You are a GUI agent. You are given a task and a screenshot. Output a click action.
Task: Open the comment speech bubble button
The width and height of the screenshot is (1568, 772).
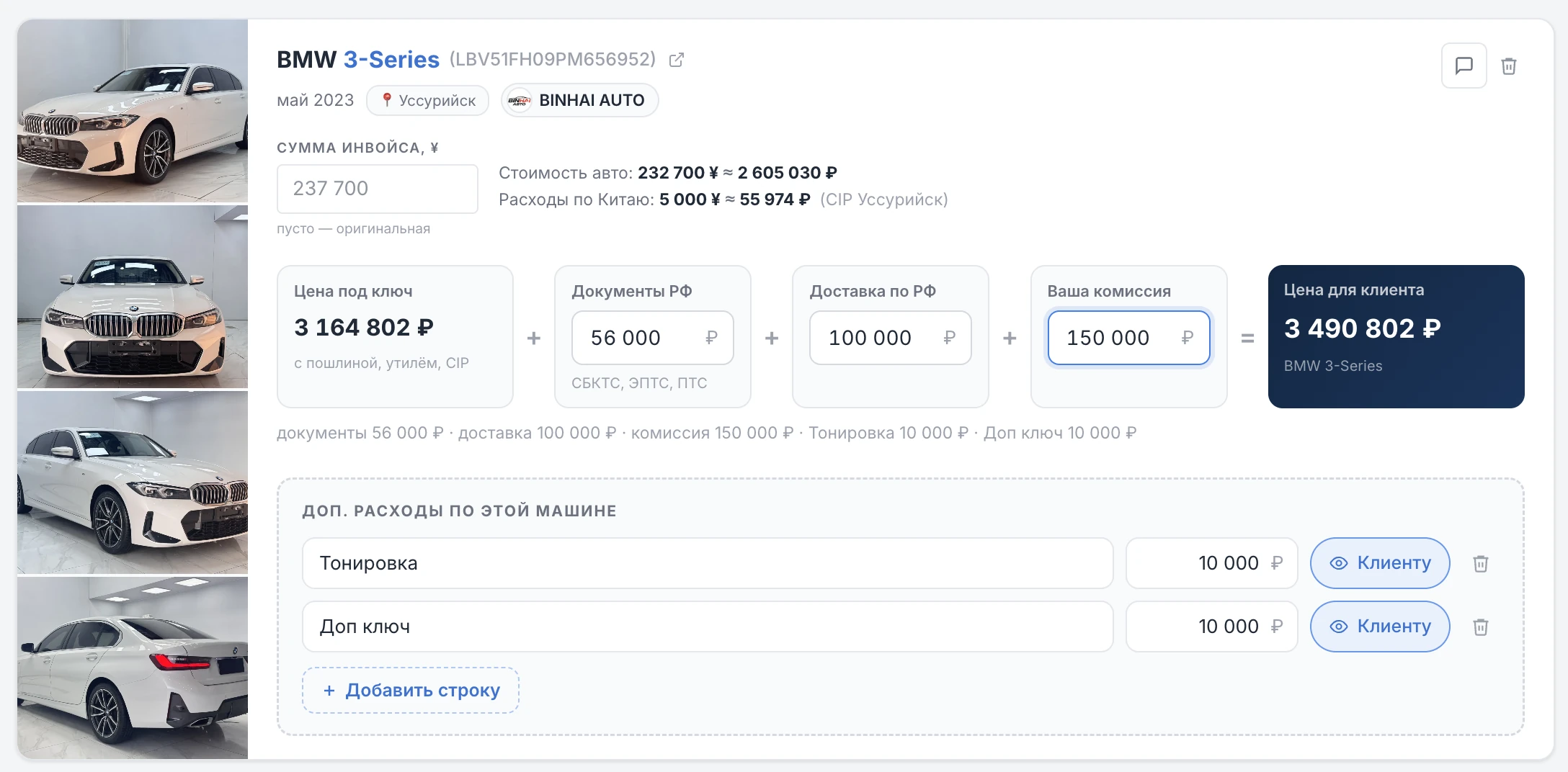pos(1464,66)
